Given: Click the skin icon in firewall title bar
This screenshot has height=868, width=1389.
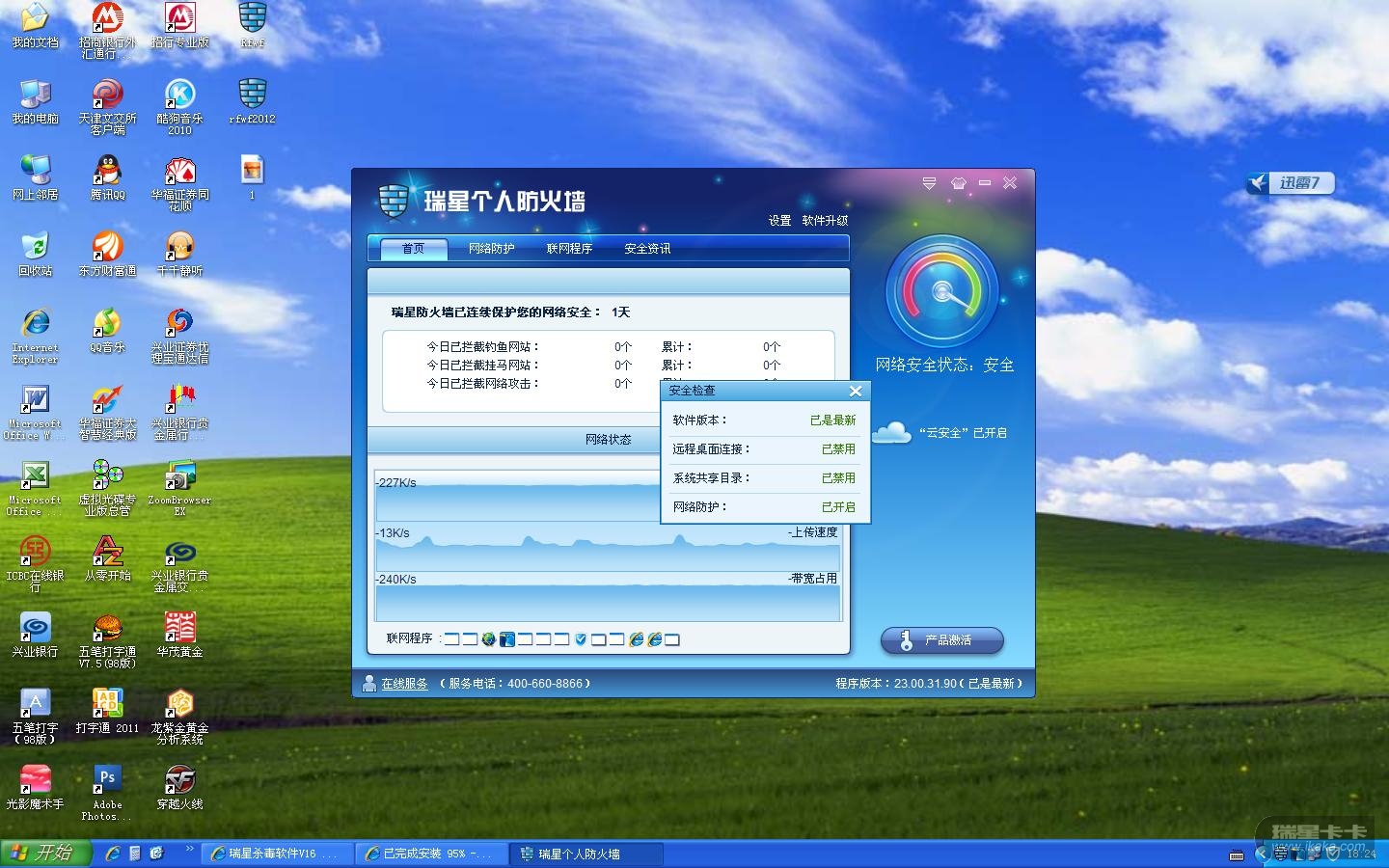Looking at the screenshot, I should [x=958, y=183].
